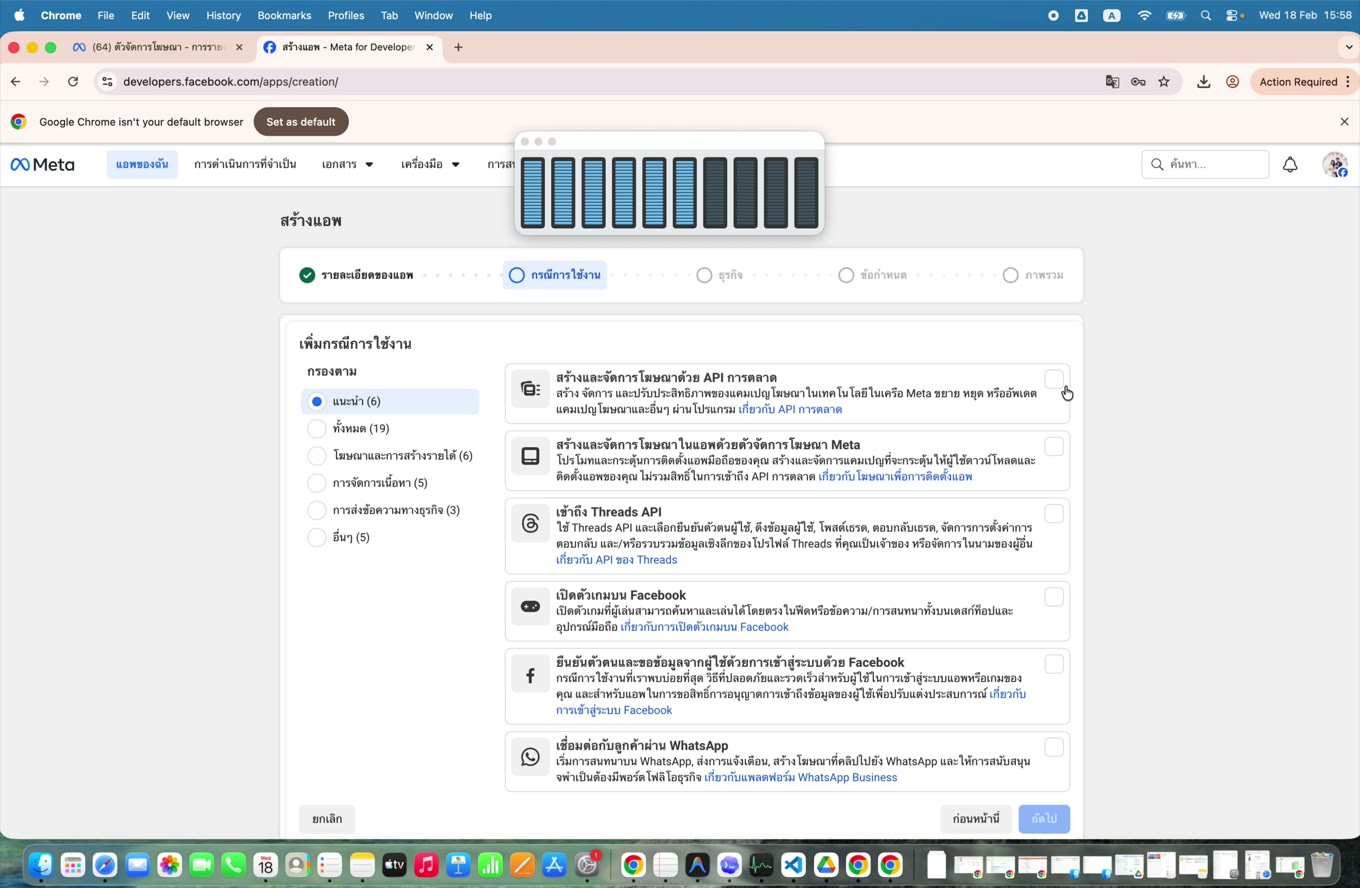Click the game controller icon
This screenshot has width=1360, height=888.
coord(530,606)
